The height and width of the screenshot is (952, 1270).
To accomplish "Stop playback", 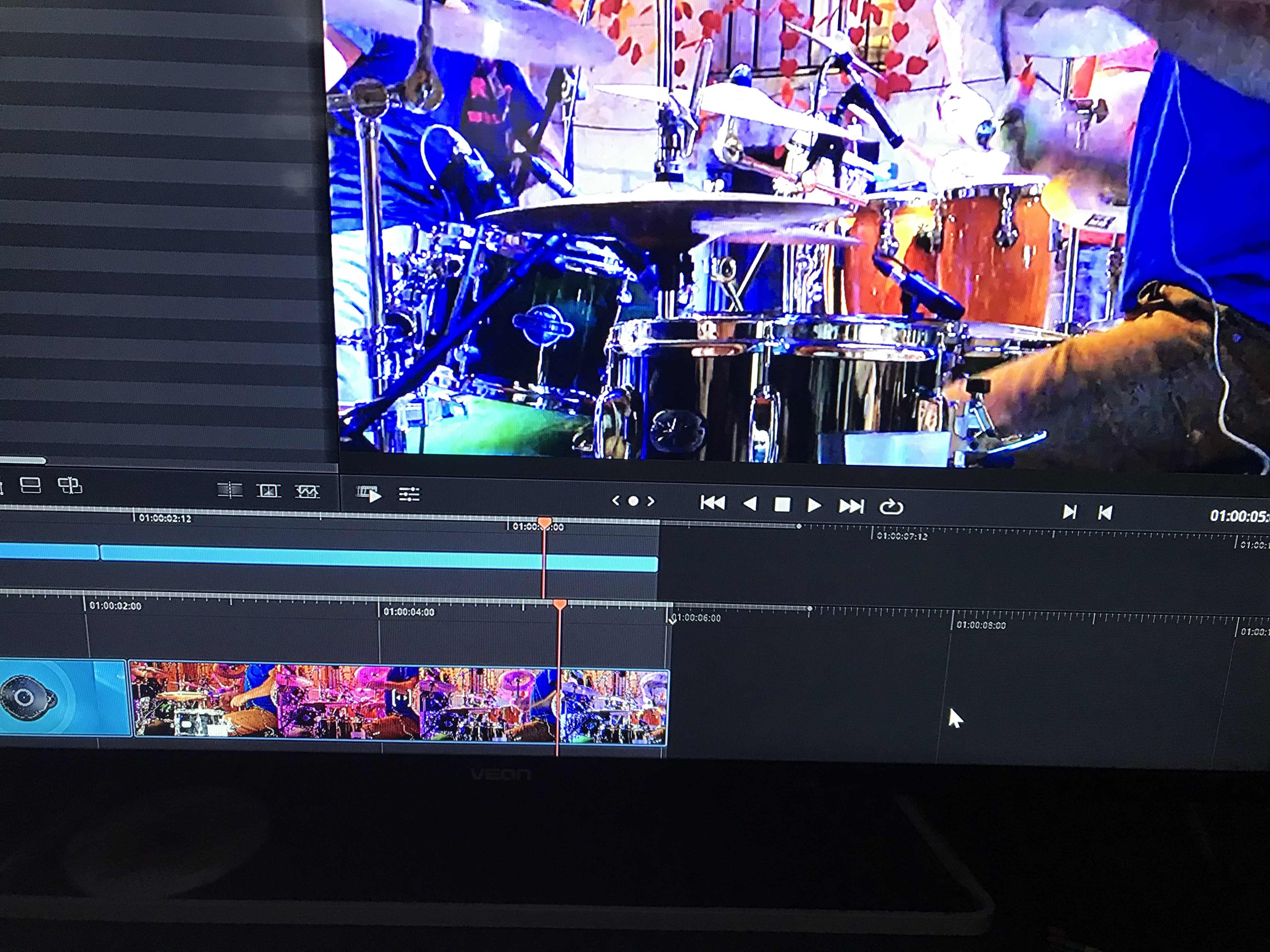I will click(782, 505).
